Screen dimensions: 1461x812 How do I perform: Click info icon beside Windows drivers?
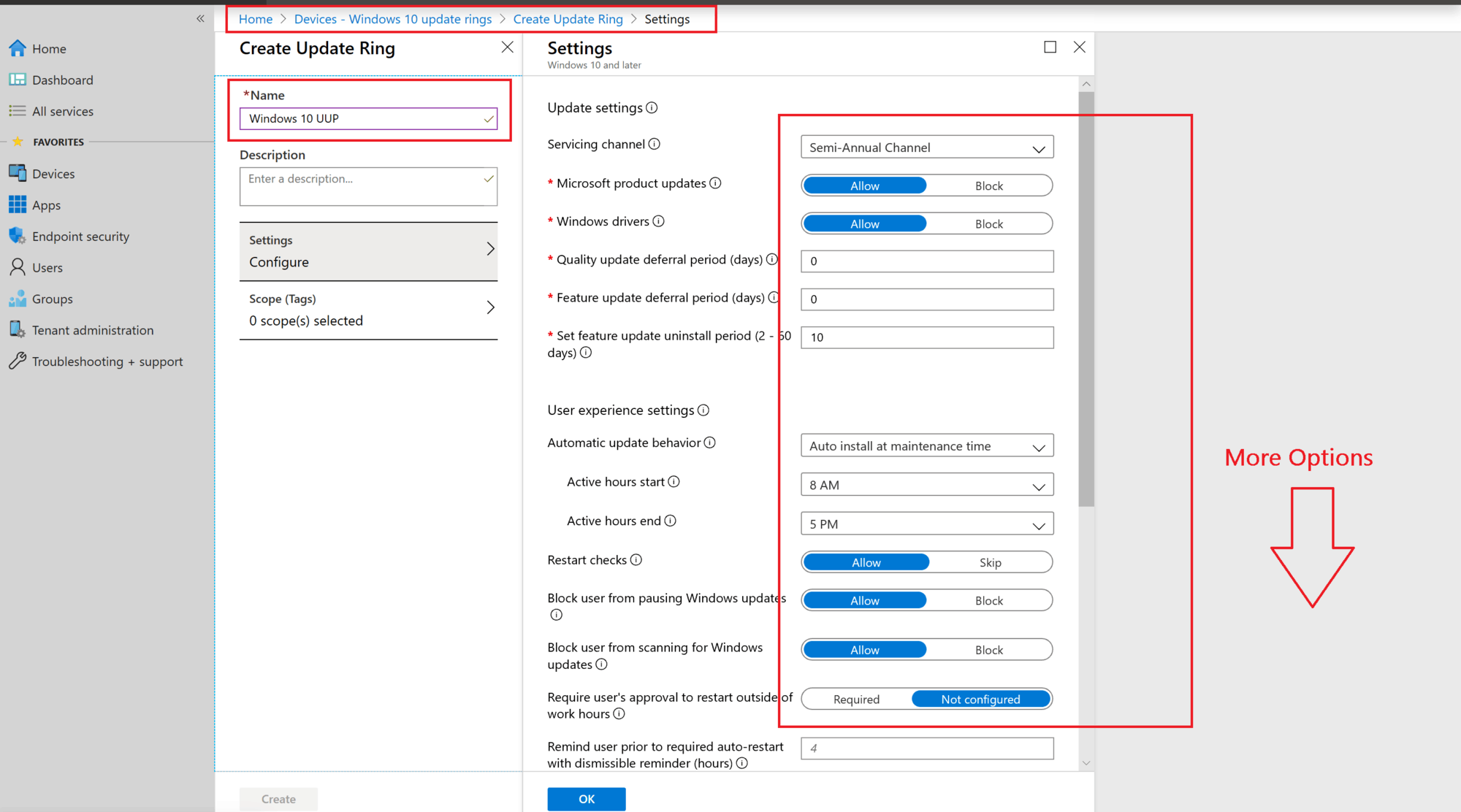pos(659,221)
